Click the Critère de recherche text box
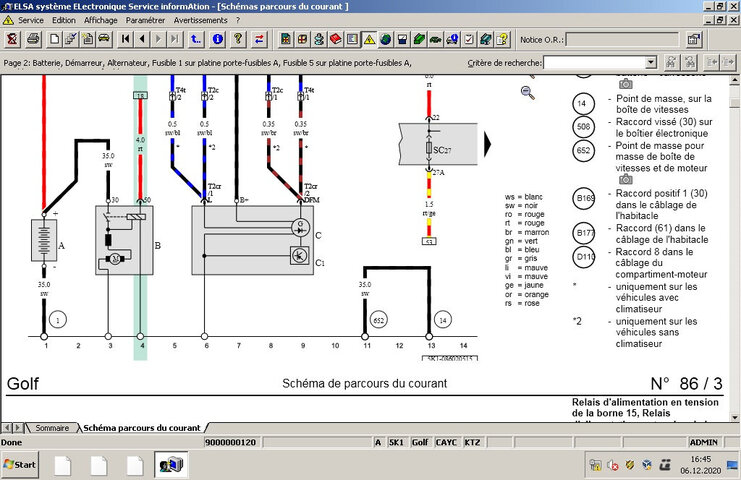 pyautogui.click(x=595, y=62)
